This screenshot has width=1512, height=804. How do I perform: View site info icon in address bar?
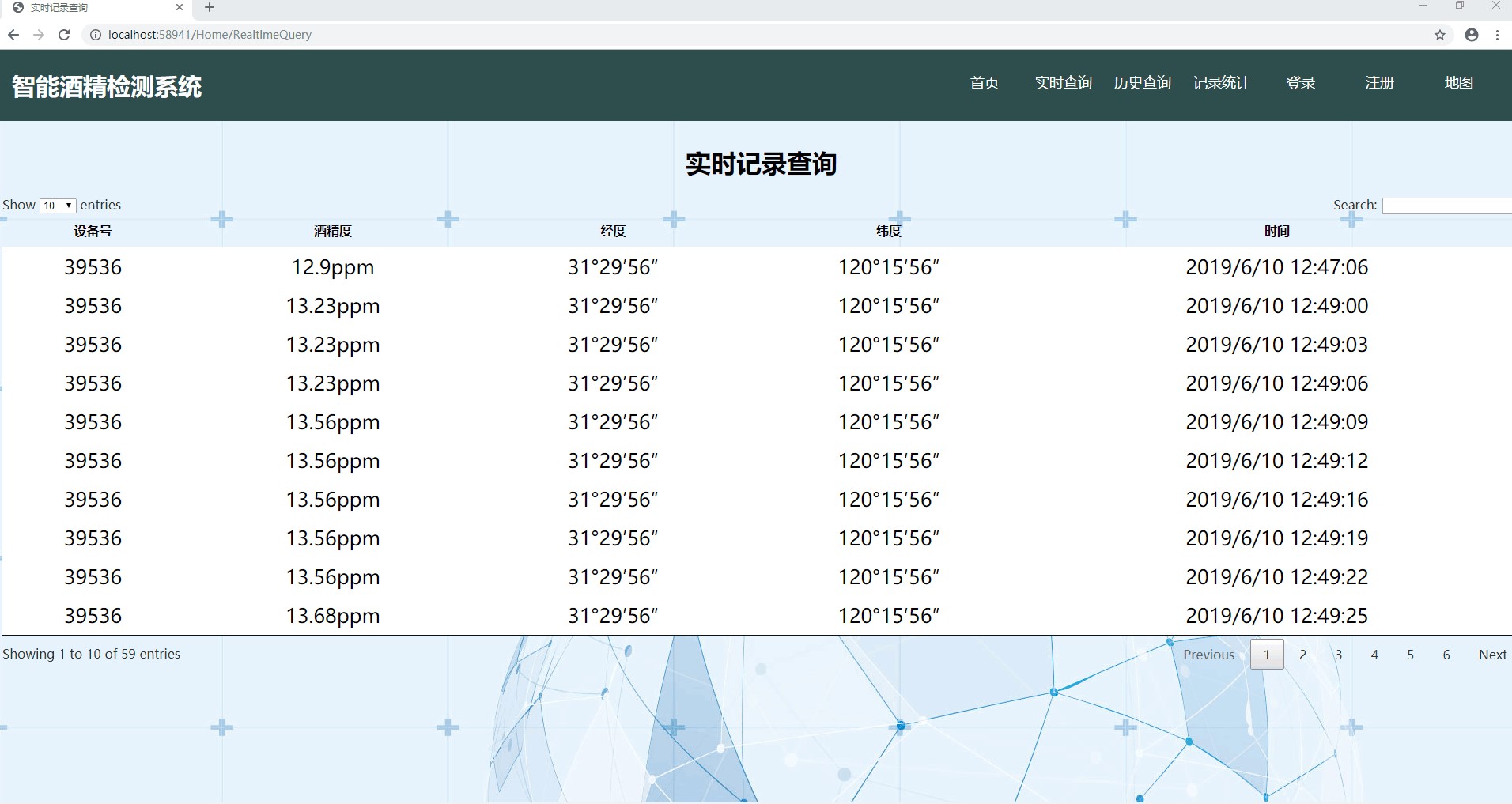point(96,35)
